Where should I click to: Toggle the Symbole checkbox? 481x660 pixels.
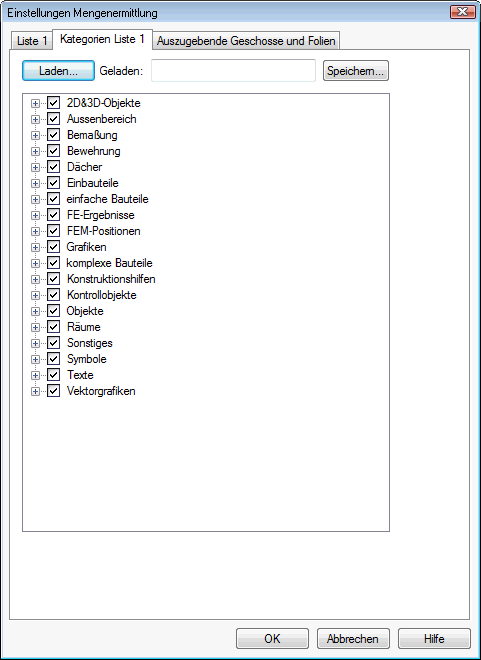[53, 359]
